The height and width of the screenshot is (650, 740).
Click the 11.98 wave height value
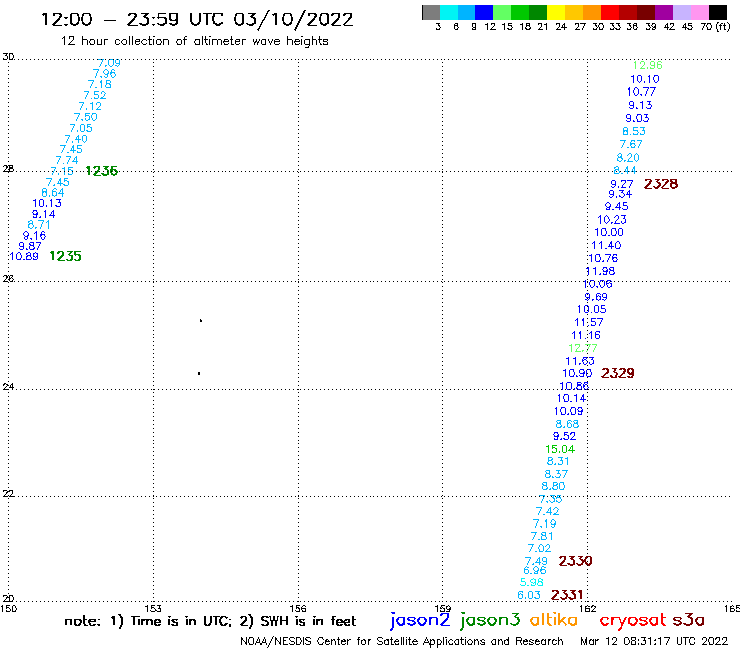tap(600, 271)
